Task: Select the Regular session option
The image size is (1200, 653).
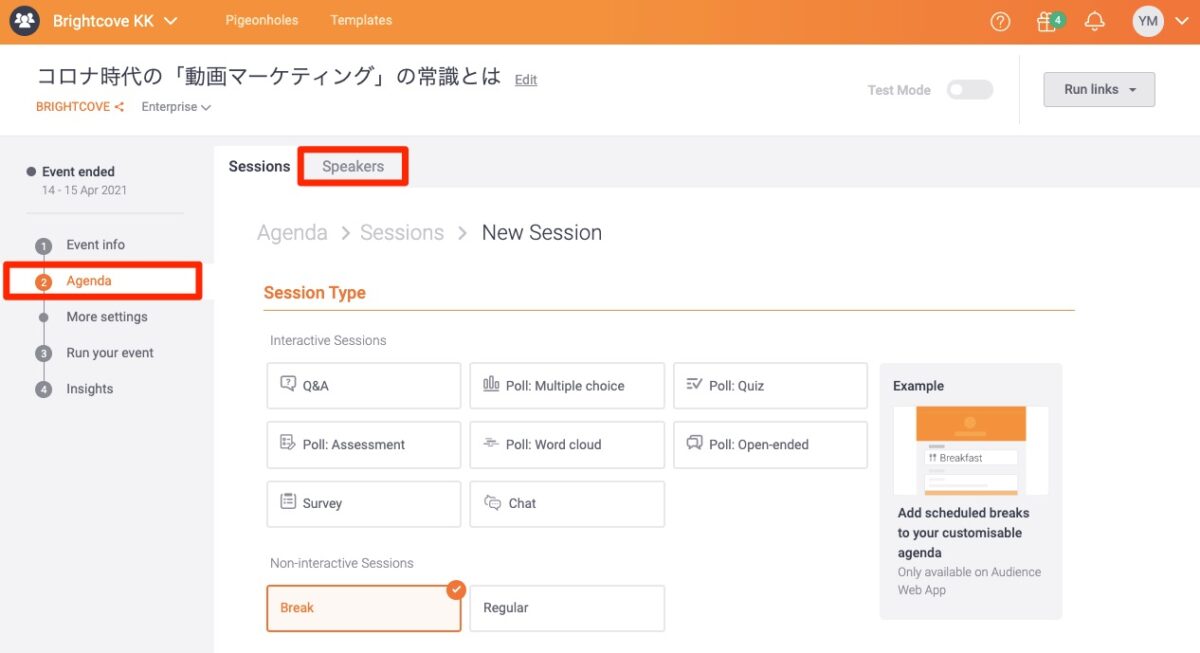Action: click(566, 608)
